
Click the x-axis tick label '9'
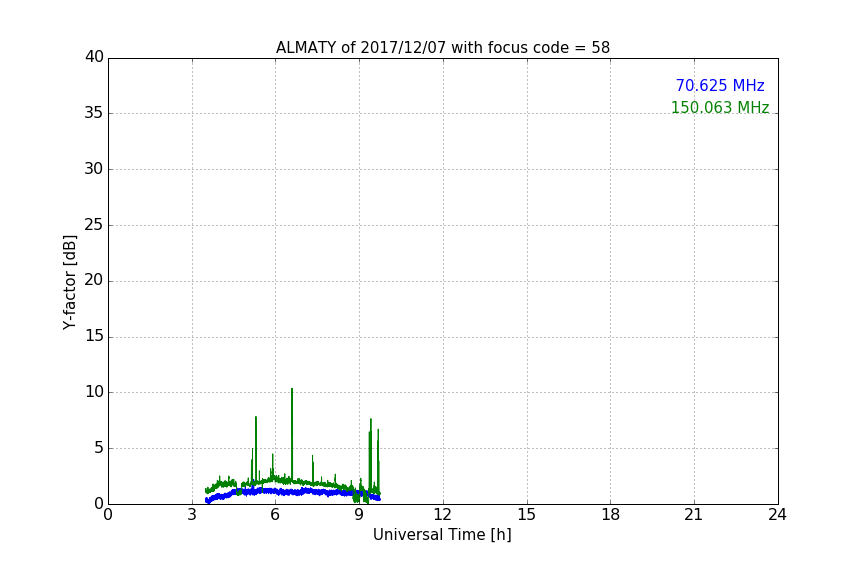point(359,515)
